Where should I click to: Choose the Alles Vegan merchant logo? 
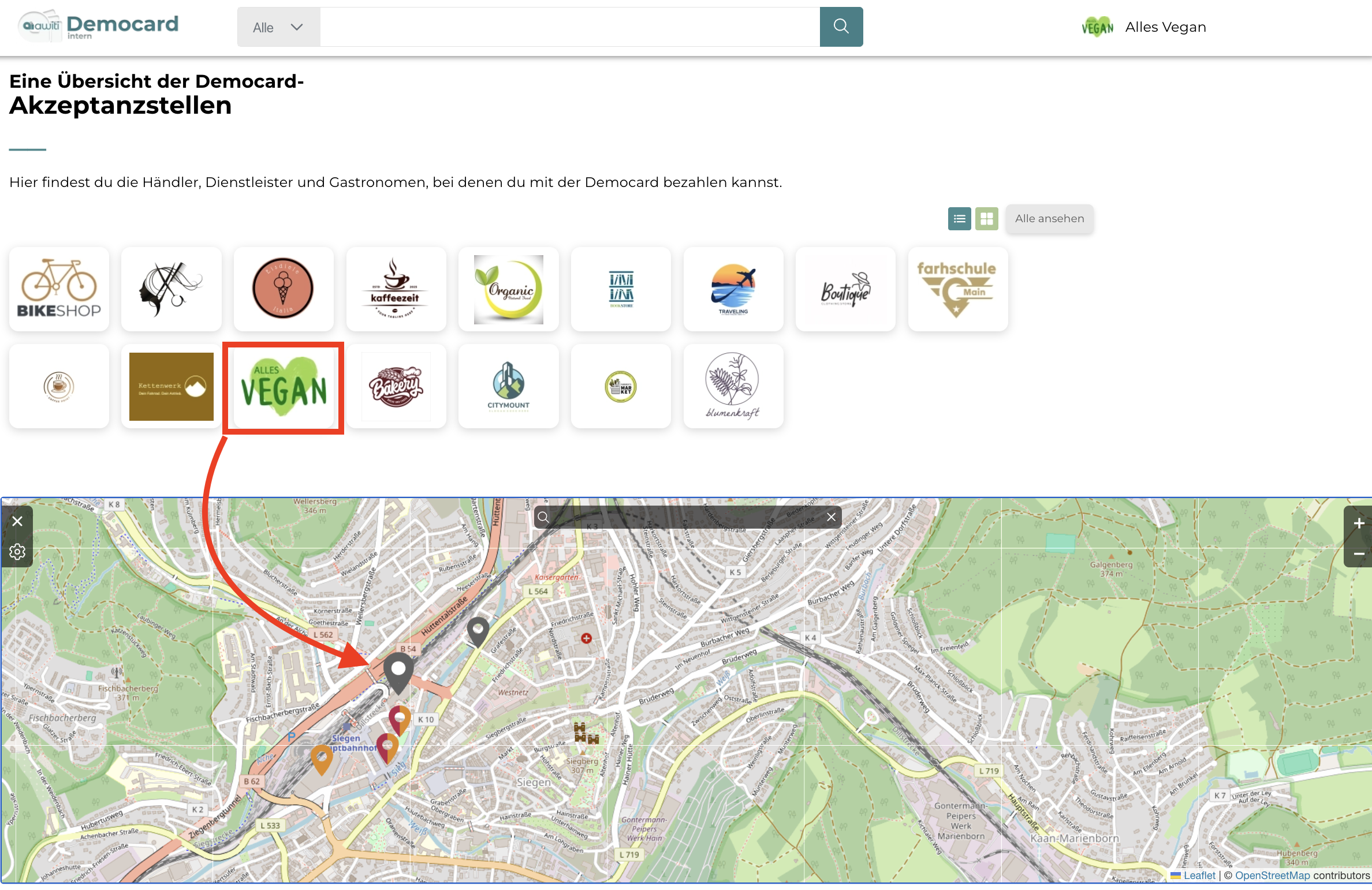[284, 387]
